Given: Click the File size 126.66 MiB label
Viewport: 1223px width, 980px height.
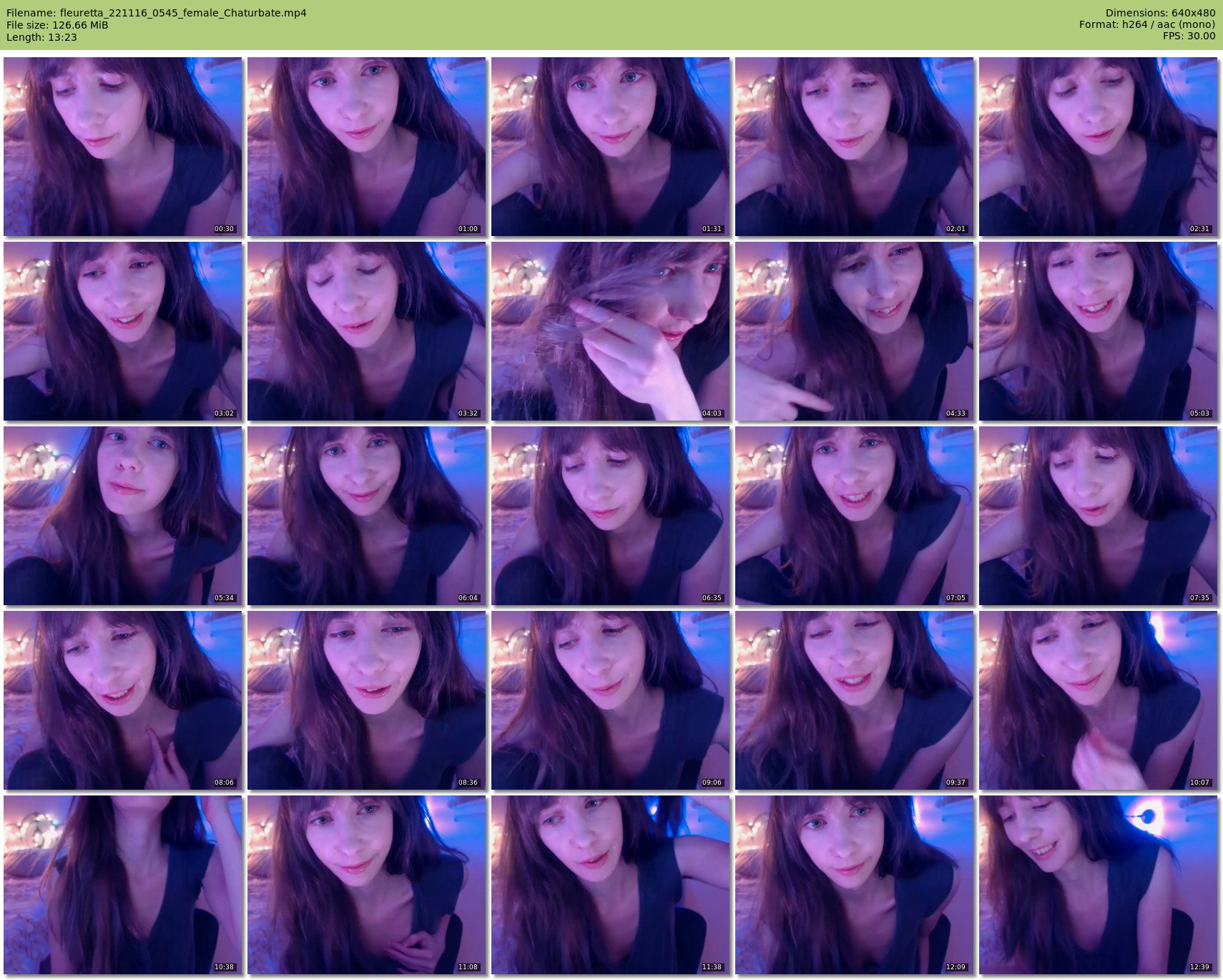Looking at the screenshot, I should (57, 25).
